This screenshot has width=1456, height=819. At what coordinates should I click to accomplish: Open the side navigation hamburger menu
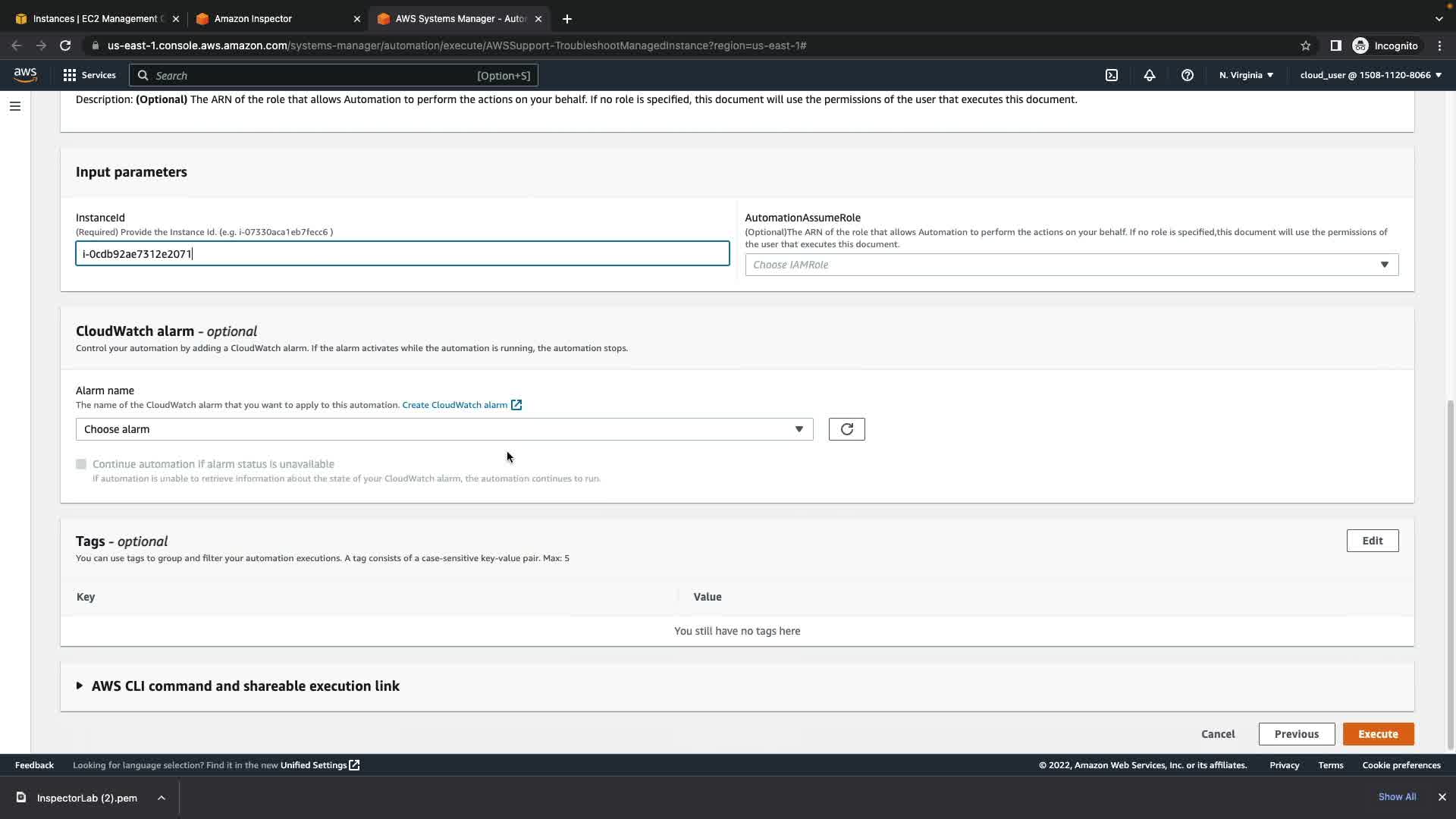(x=14, y=106)
